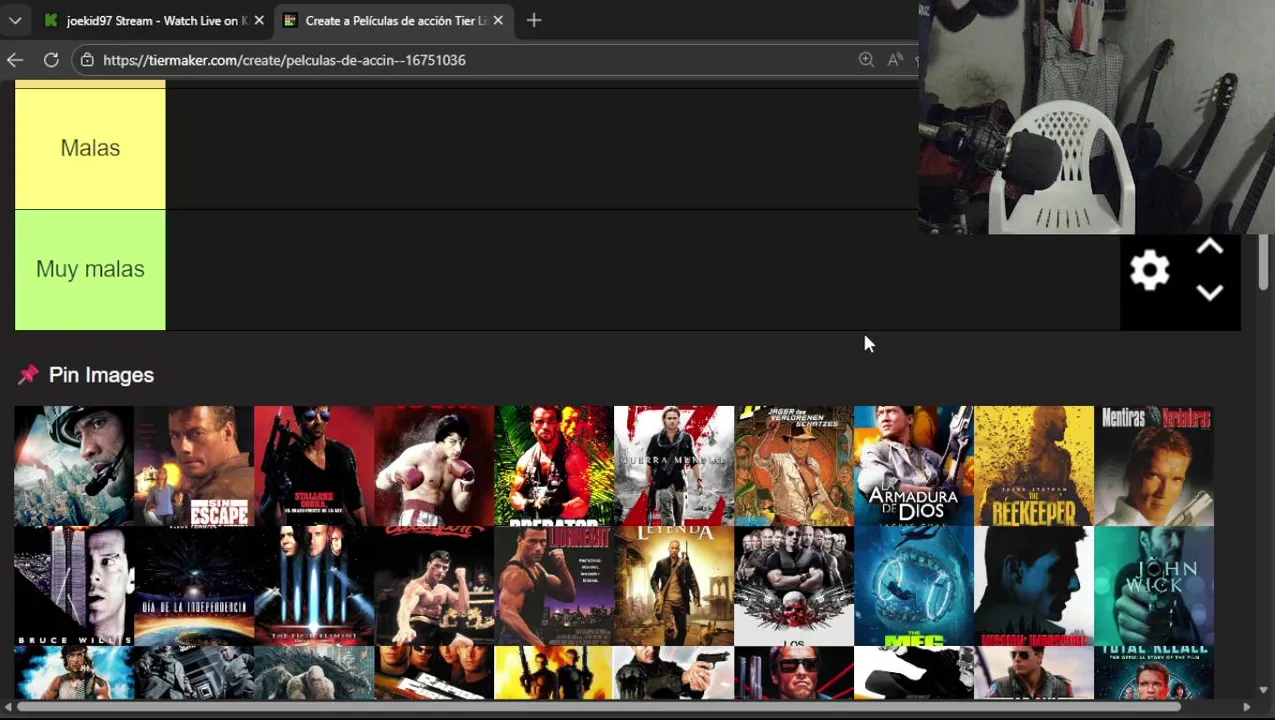Select the San Andreas helicopter pilot poster
1275x720 pixels.
point(74,466)
